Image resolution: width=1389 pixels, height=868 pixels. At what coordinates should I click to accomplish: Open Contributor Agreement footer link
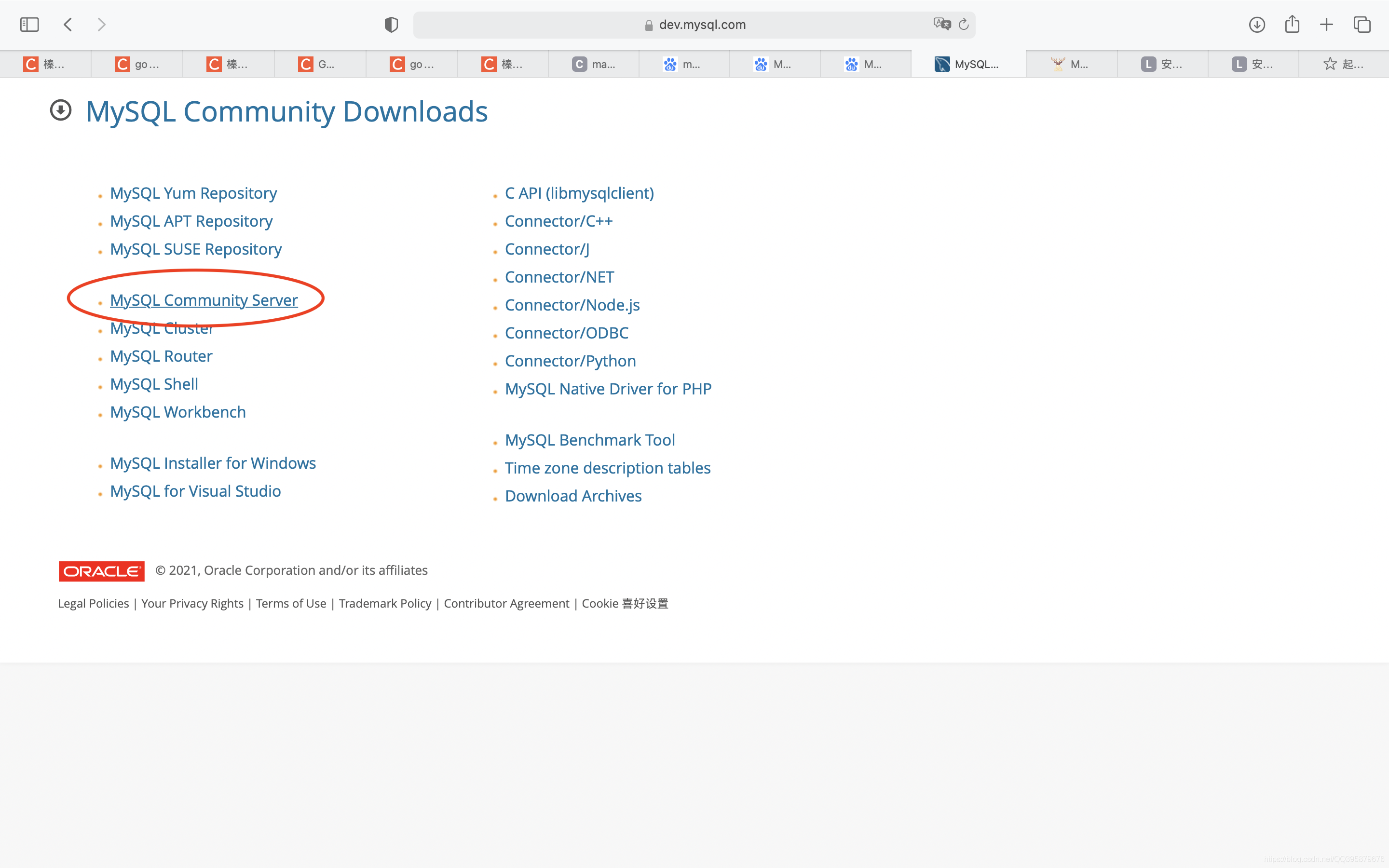[506, 603]
